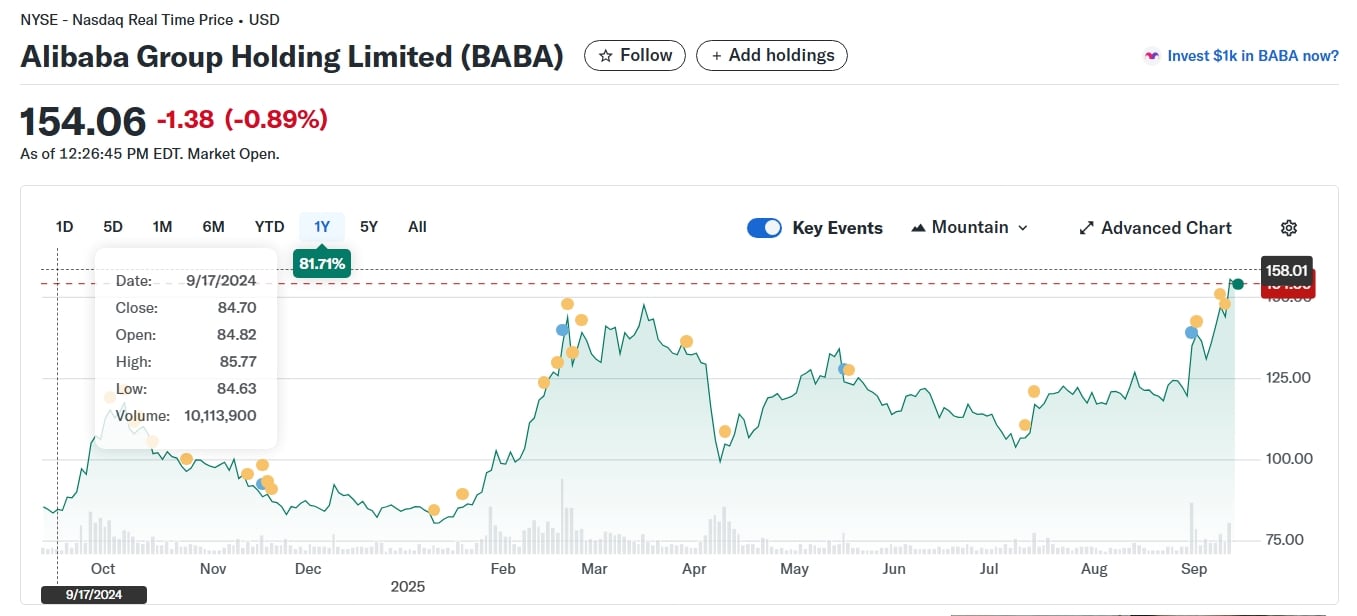Click the tooltip High value 85.77
Screen dimensions: 1357x616
[237, 362]
